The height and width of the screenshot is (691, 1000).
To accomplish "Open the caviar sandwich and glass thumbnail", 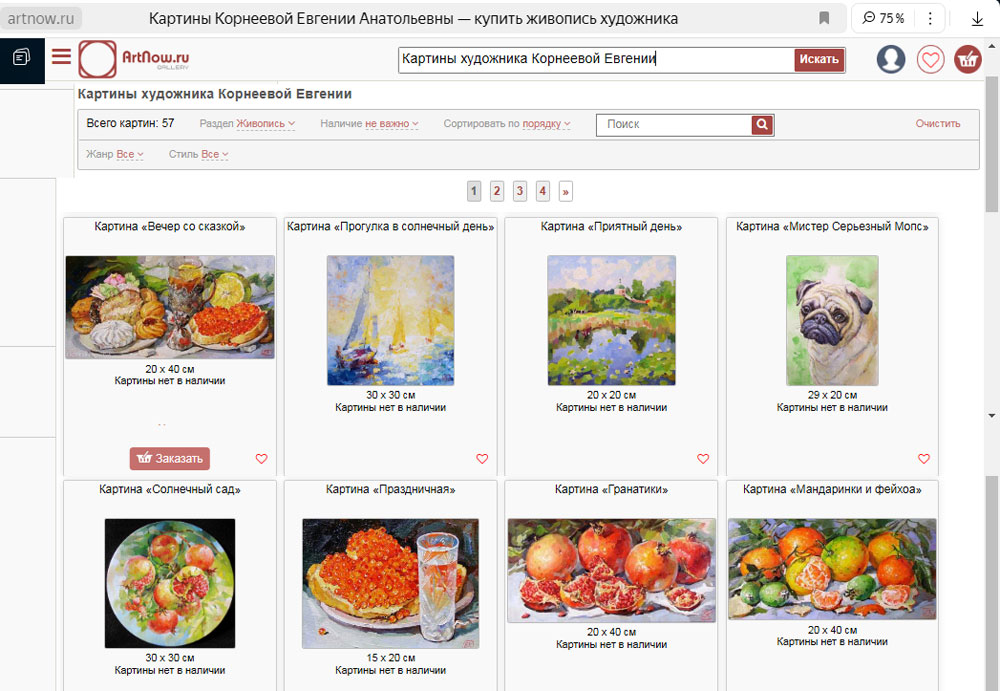I will 390,583.
